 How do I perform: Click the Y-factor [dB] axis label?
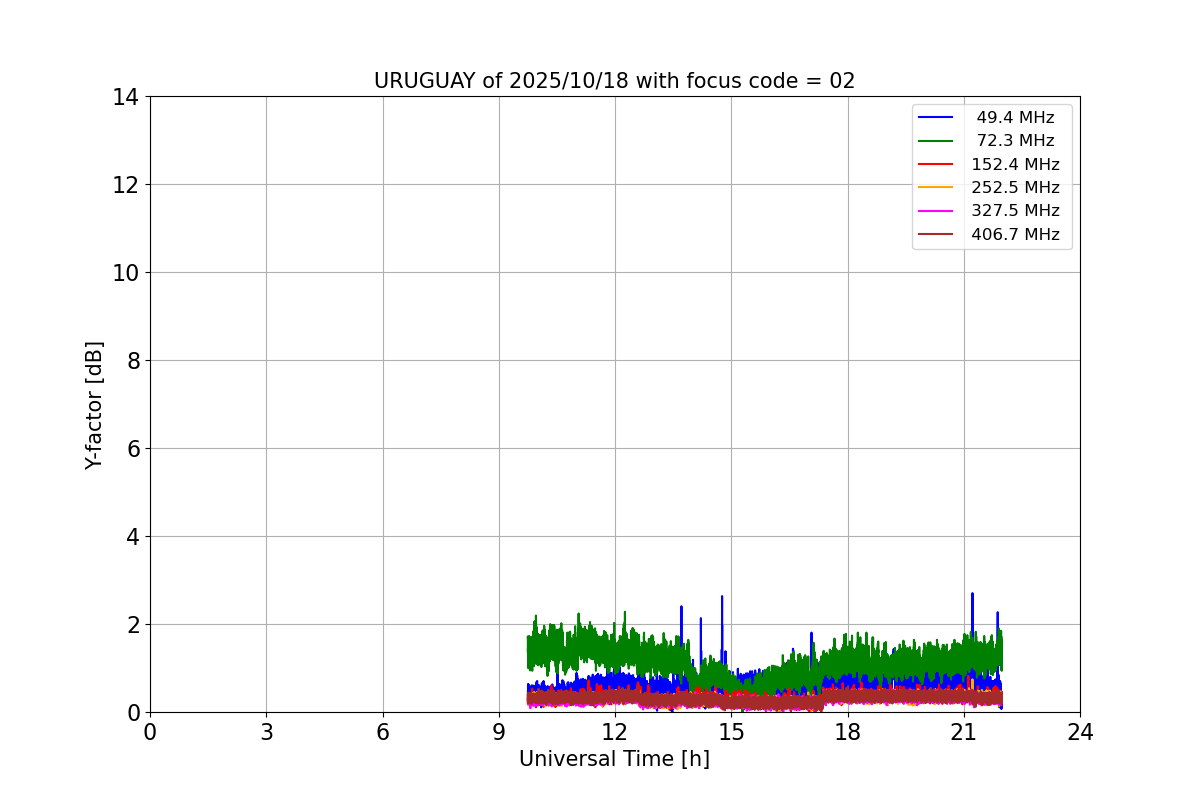pos(94,405)
